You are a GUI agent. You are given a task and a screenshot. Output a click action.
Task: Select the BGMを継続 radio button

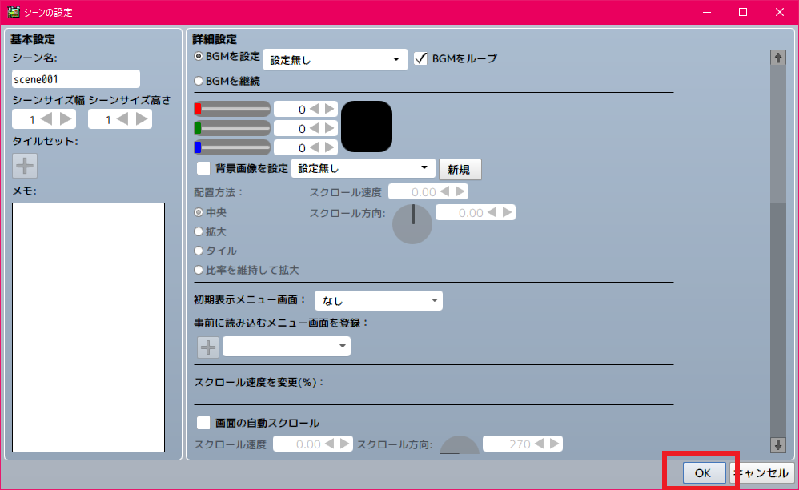coord(199,81)
